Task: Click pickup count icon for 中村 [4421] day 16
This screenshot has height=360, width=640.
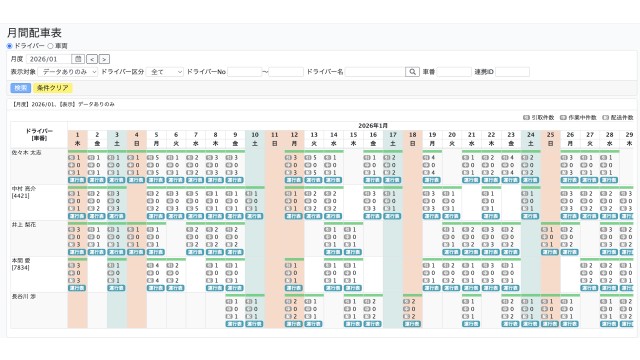Action: (x=367, y=193)
